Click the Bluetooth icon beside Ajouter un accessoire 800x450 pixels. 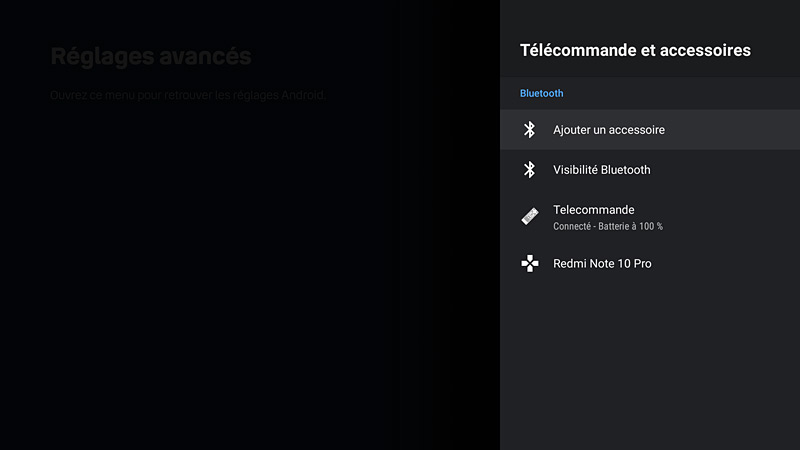pos(530,130)
